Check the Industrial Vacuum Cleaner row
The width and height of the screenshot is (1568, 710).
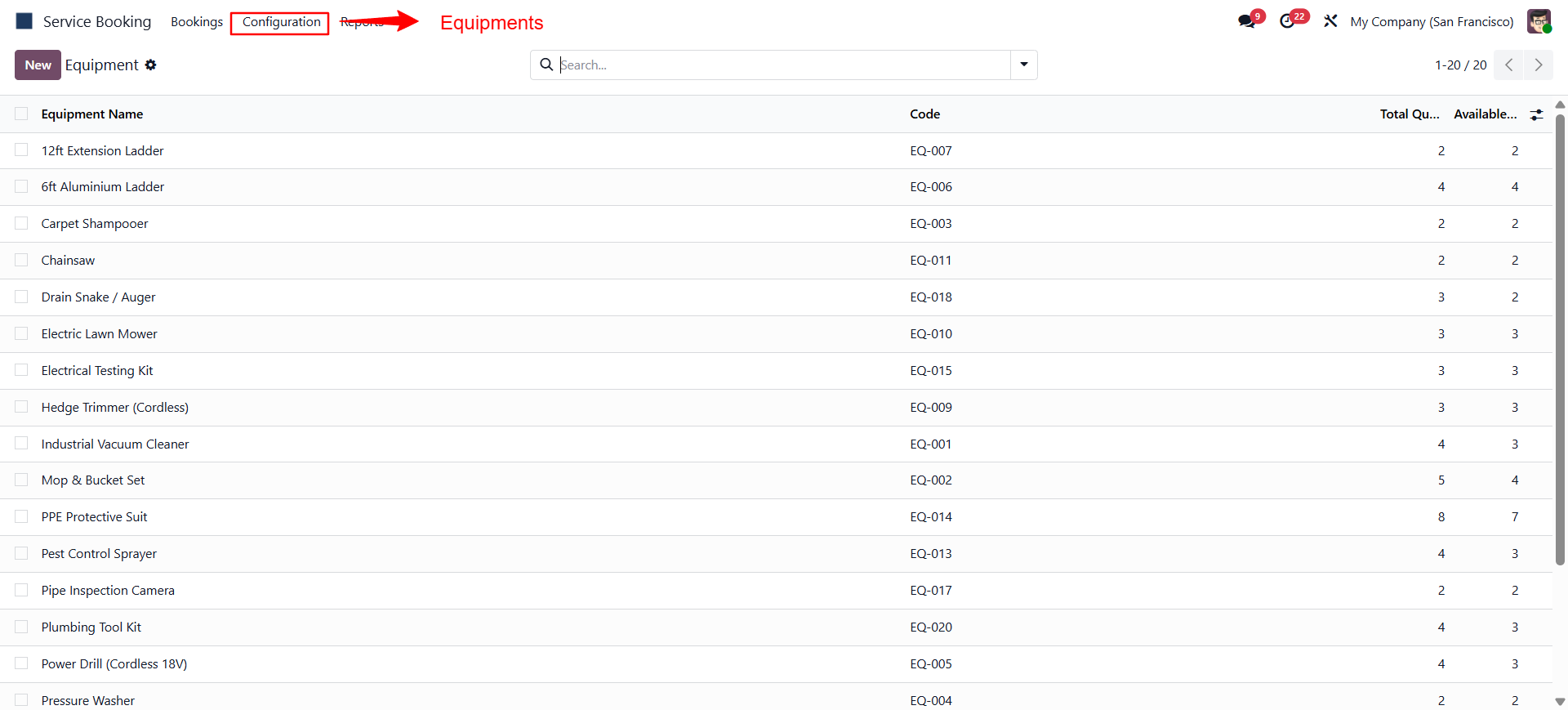(x=21, y=444)
